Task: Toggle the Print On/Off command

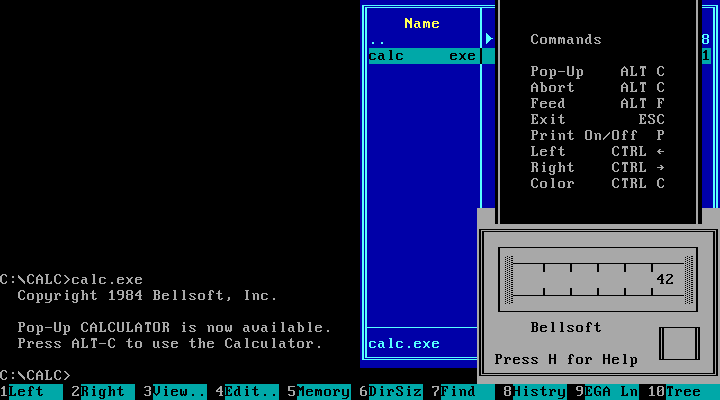Action: click(597, 135)
